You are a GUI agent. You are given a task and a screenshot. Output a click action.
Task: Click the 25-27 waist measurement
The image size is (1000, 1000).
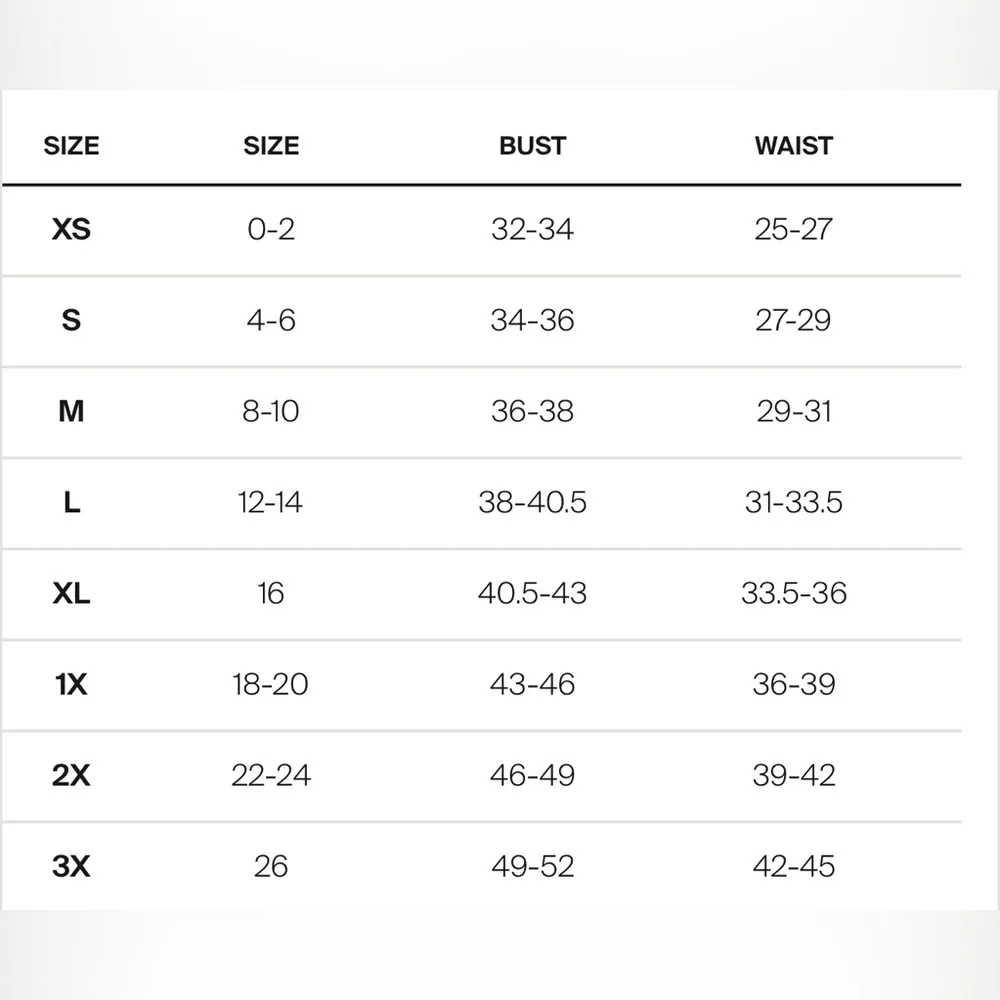point(794,229)
